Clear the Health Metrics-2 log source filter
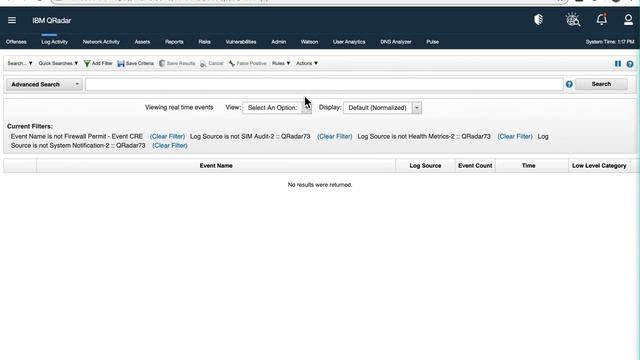Screen dimensions: 640x360 click(515, 136)
